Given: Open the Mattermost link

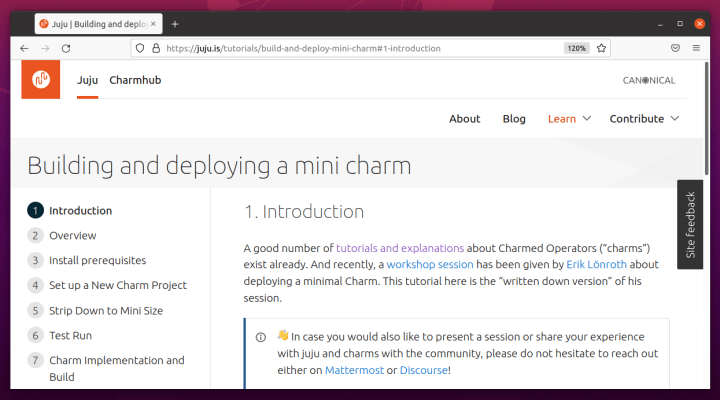Looking at the screenshot, I should pyautogui.click(x=354, y=370).
